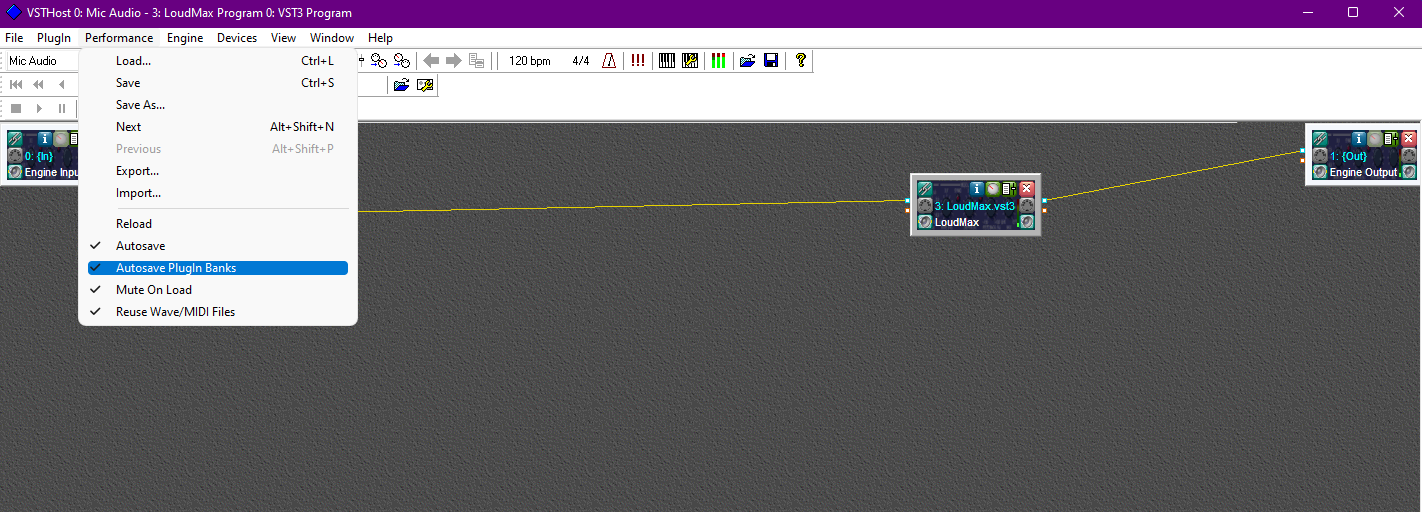Click info icon on Engine Output node
Screen dimensions: 1422x512
point(1359,139)
